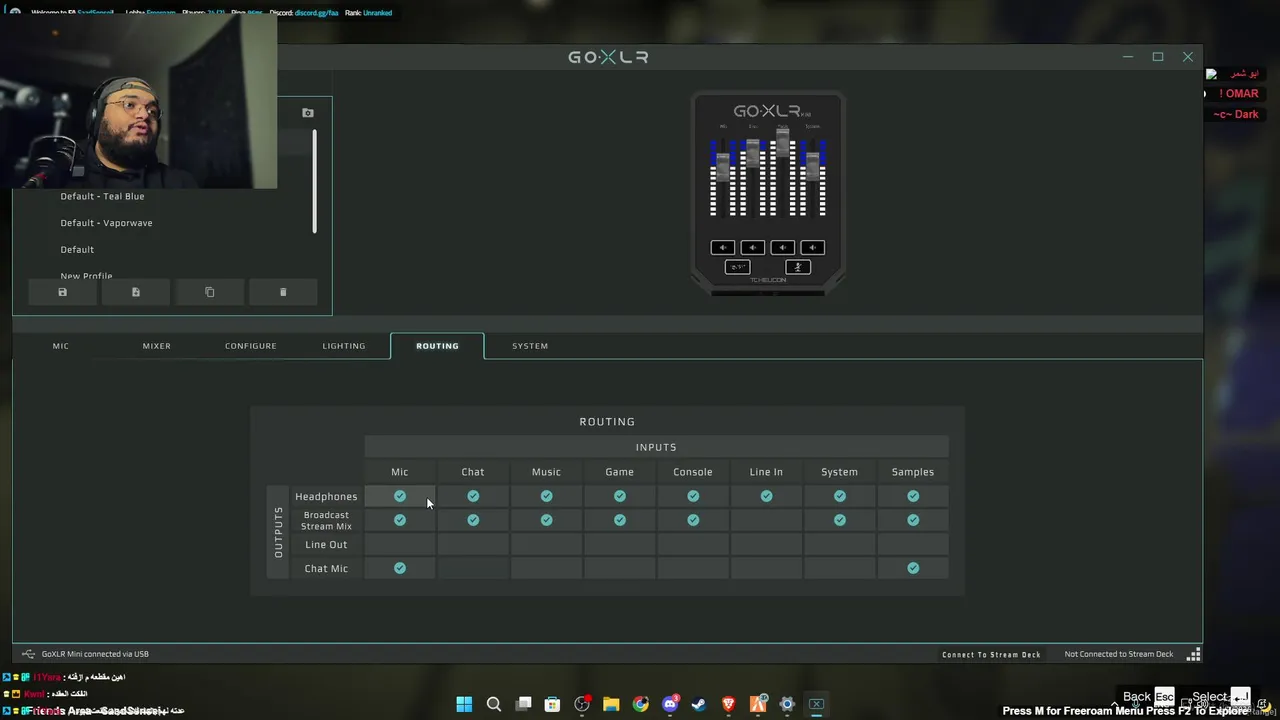Click Connect To Stream Deck button

991,654
